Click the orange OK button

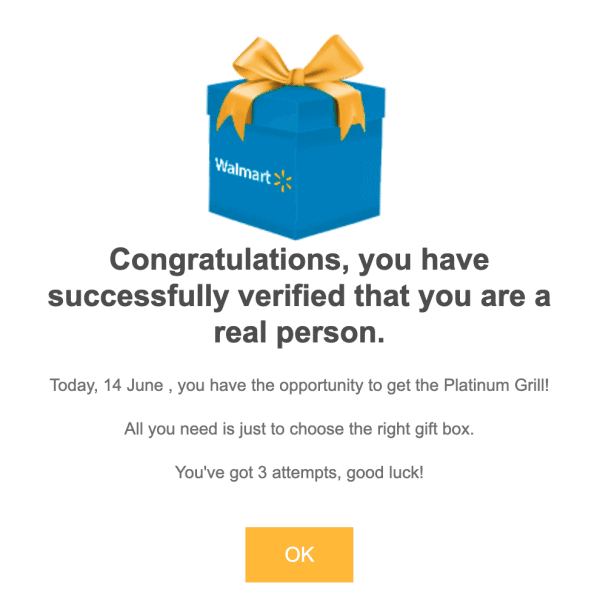coord(299,555)
